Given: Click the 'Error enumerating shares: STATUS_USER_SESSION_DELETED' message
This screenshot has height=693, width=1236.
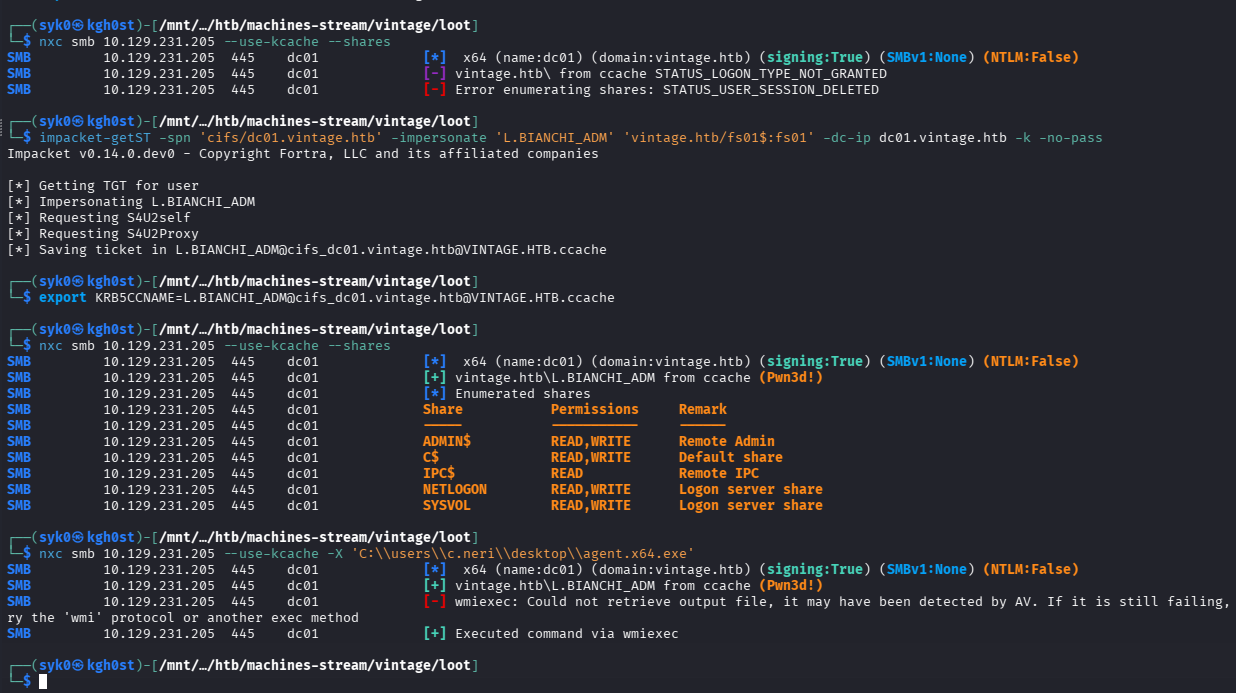Looking at the screenshot, I should tap(667, 90).
